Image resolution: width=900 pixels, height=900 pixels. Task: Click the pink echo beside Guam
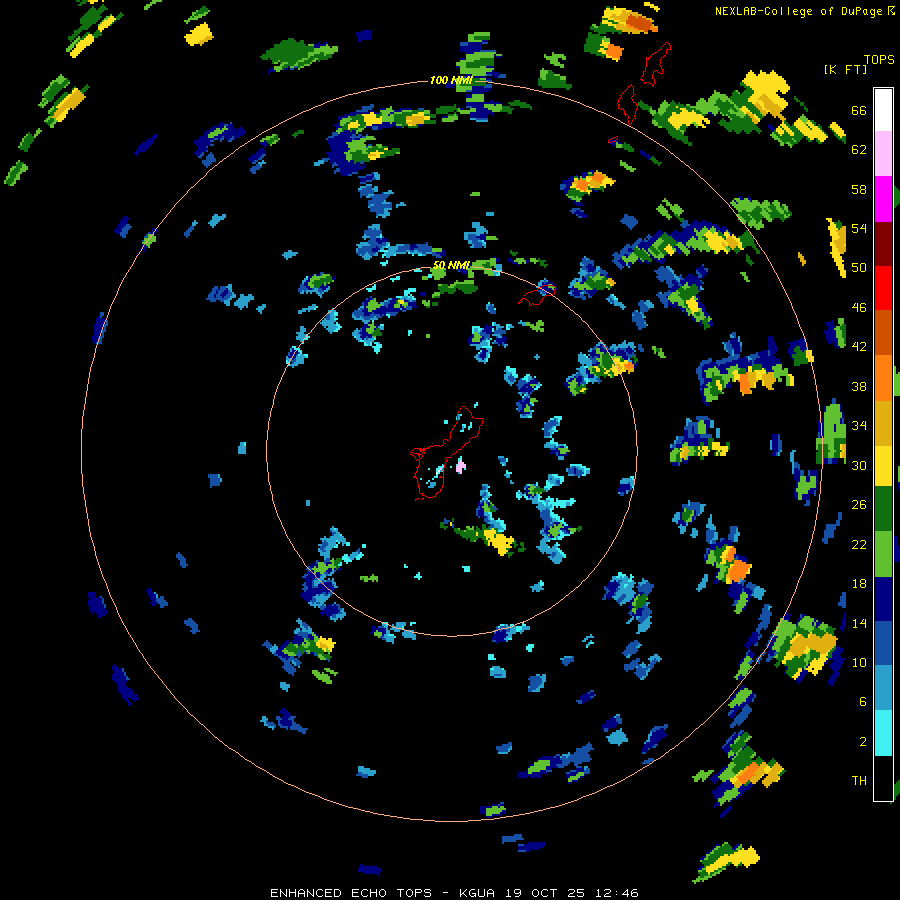[460, 466]
